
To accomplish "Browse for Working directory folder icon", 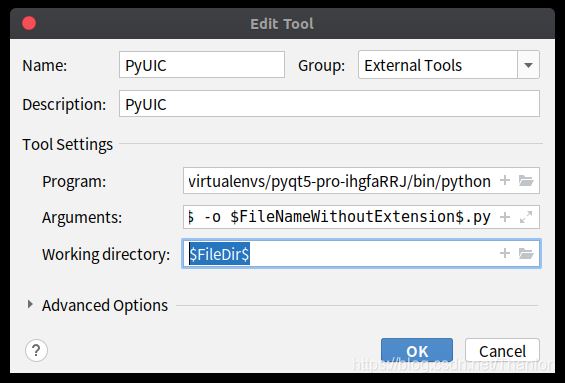I will pyautogui.click(x=526, y=254).
